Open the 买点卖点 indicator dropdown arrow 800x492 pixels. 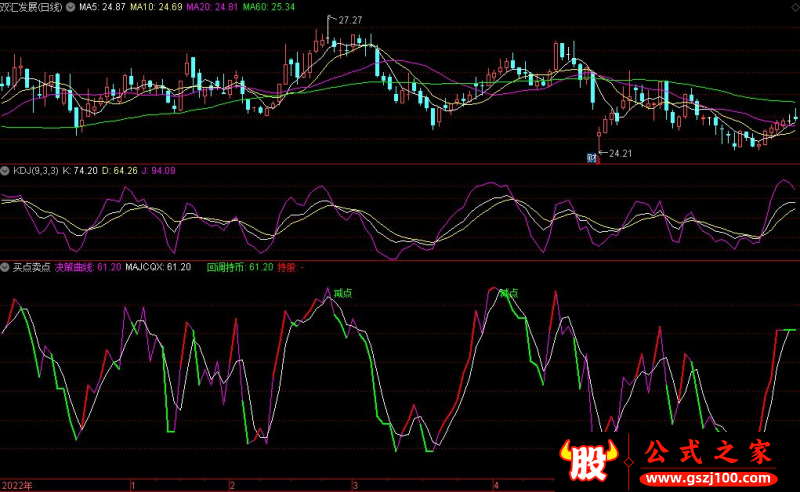pyautogui.click(x=5, y=267)
